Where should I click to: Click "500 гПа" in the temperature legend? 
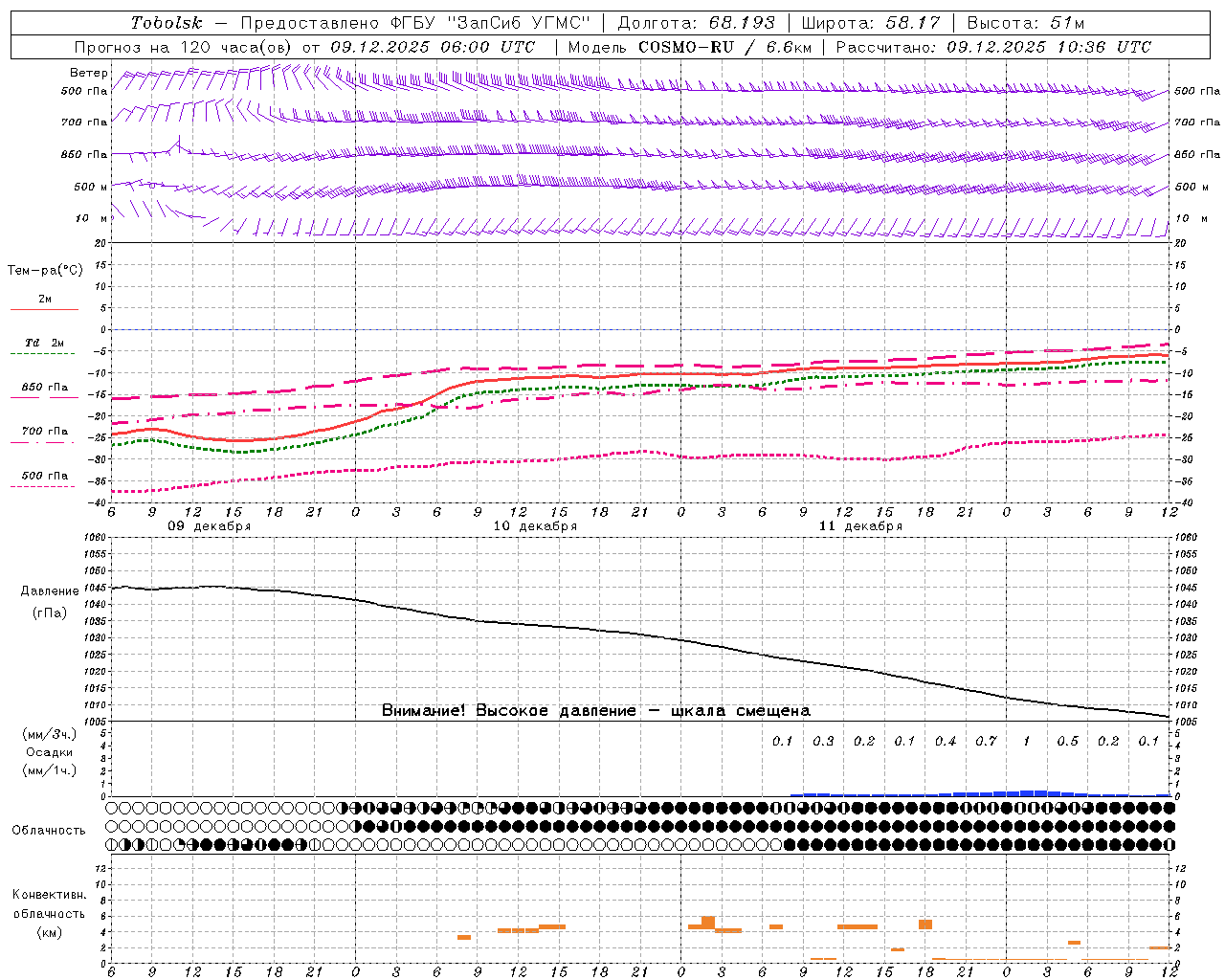pyautogui.click(x=45, y=476)
